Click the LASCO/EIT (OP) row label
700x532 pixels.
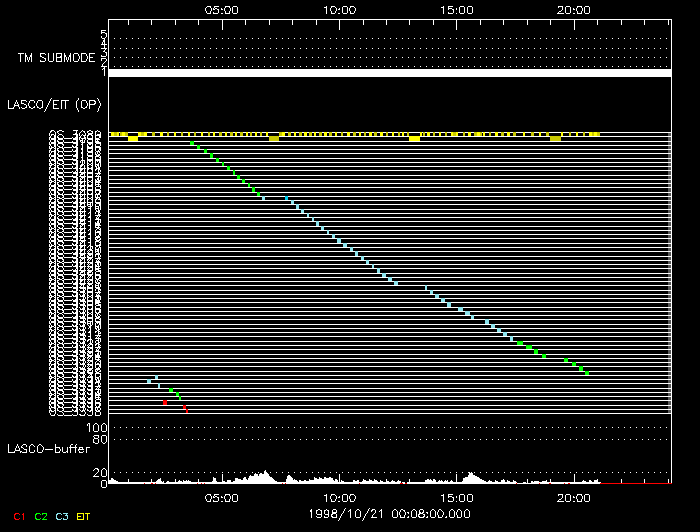click(56, 103)
